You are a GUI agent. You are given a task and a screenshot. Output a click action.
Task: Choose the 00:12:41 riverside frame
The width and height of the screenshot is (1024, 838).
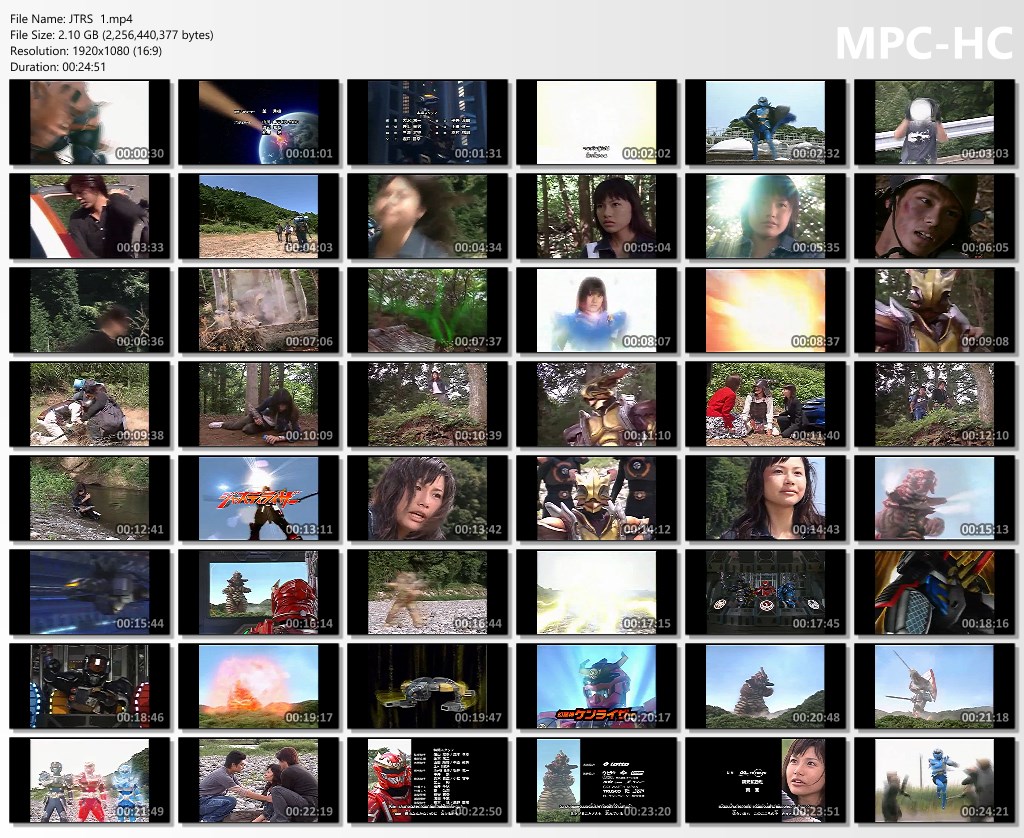tap(89, 498)
